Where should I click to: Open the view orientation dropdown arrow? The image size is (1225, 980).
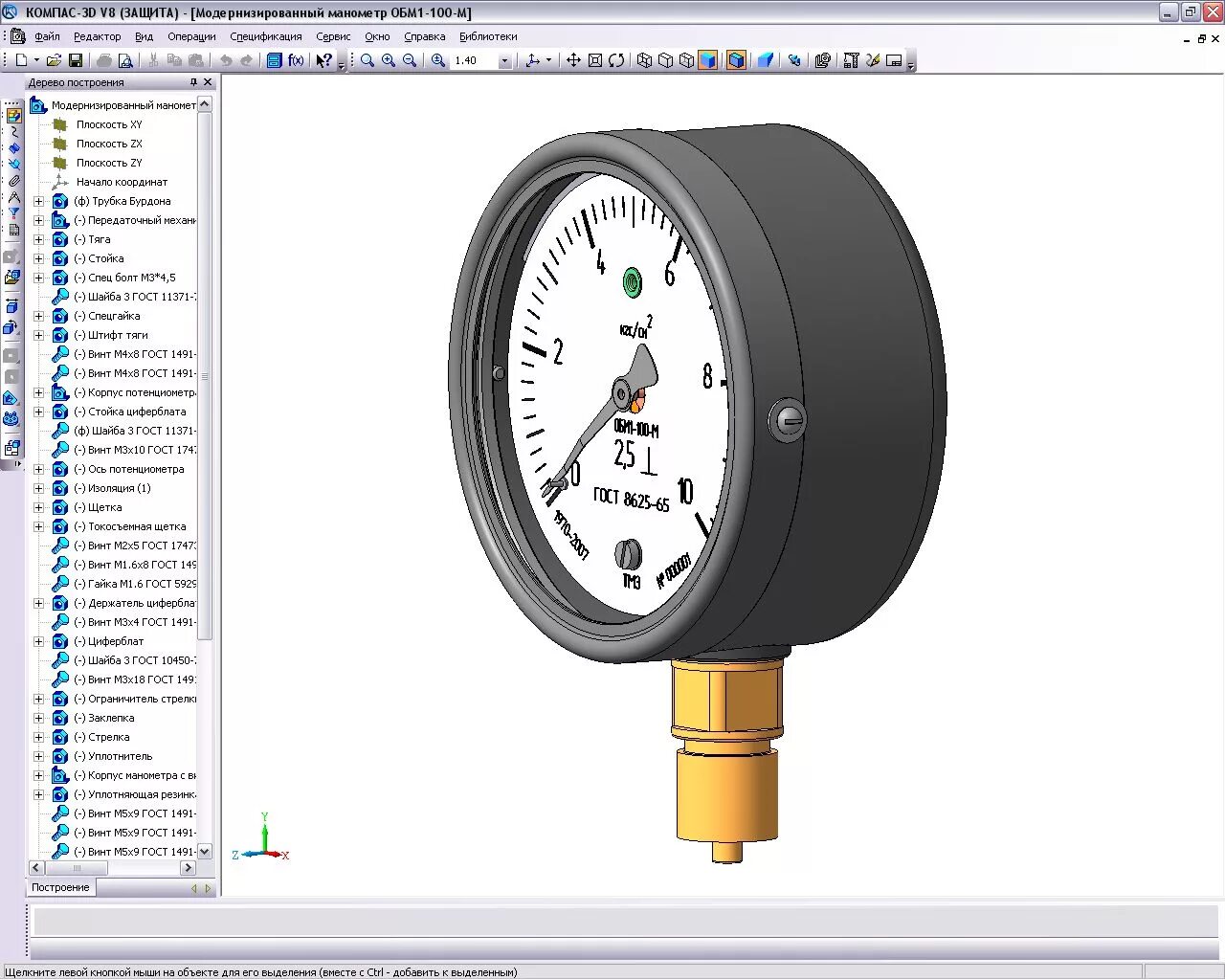tap(548, 60)
